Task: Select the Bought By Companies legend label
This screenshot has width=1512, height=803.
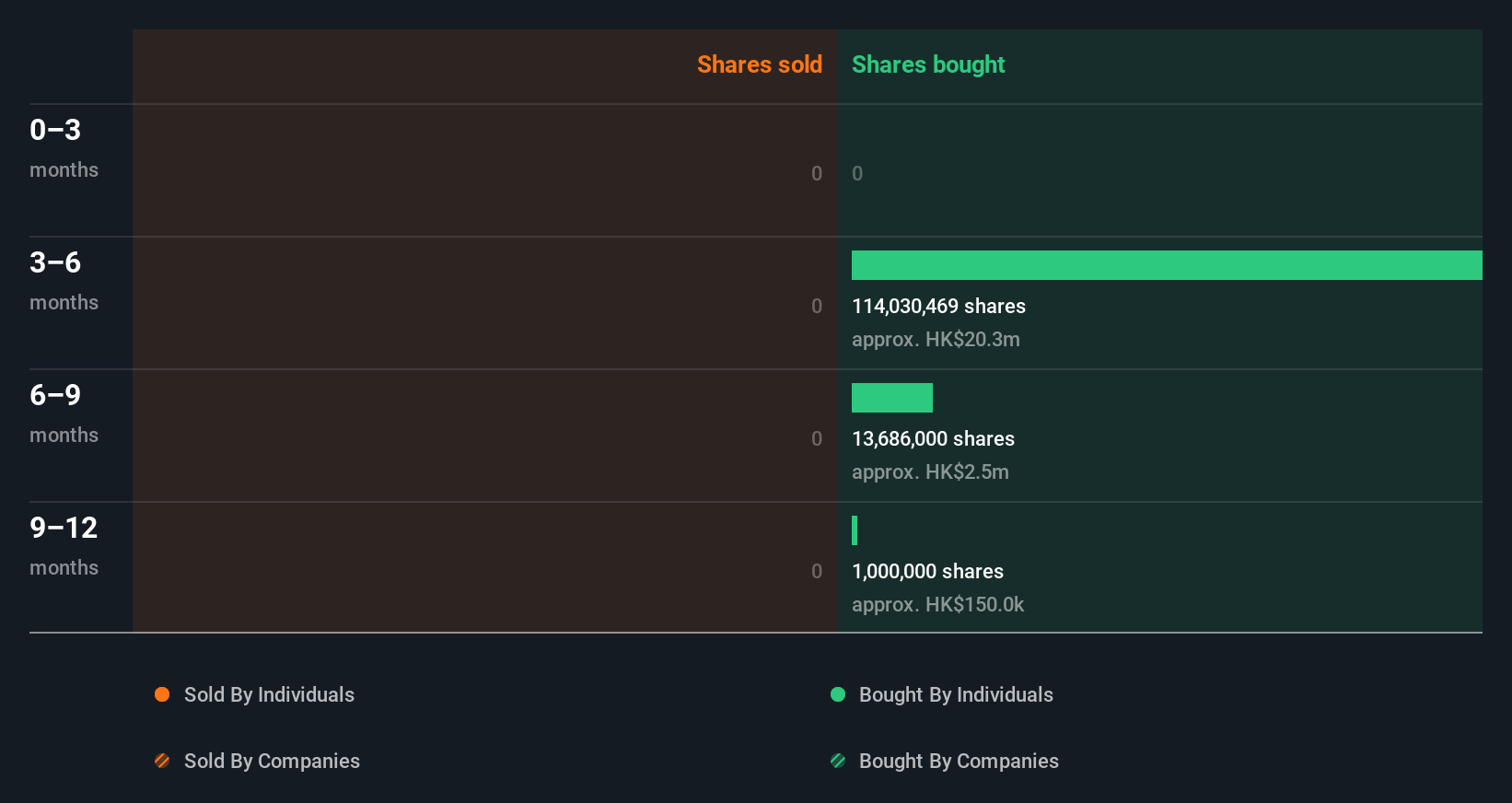Action: [959, 761]
